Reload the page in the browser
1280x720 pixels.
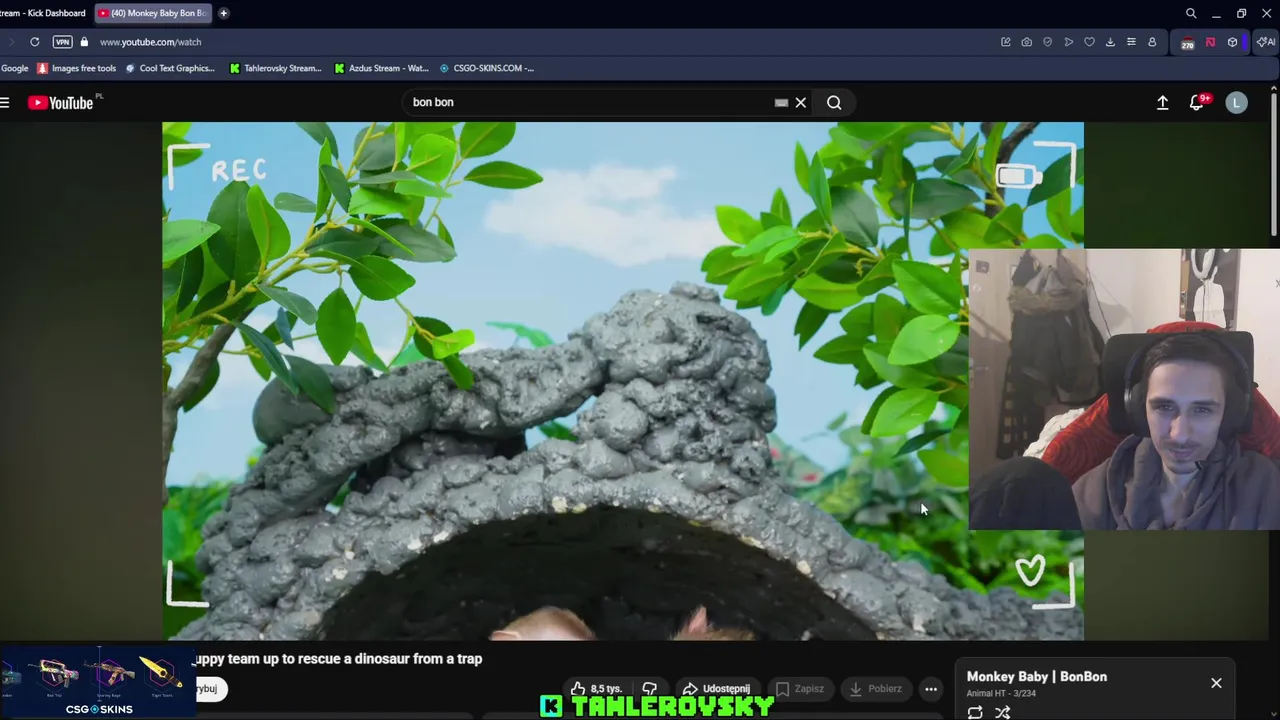coord(35,42)
